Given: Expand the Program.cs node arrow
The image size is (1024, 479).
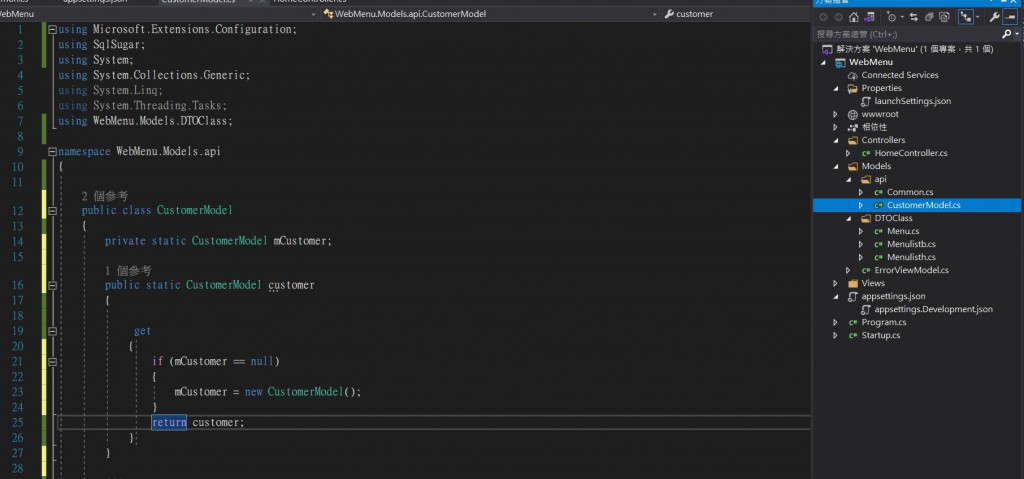Looking at the screenshot, I should [x=835, y=322].
